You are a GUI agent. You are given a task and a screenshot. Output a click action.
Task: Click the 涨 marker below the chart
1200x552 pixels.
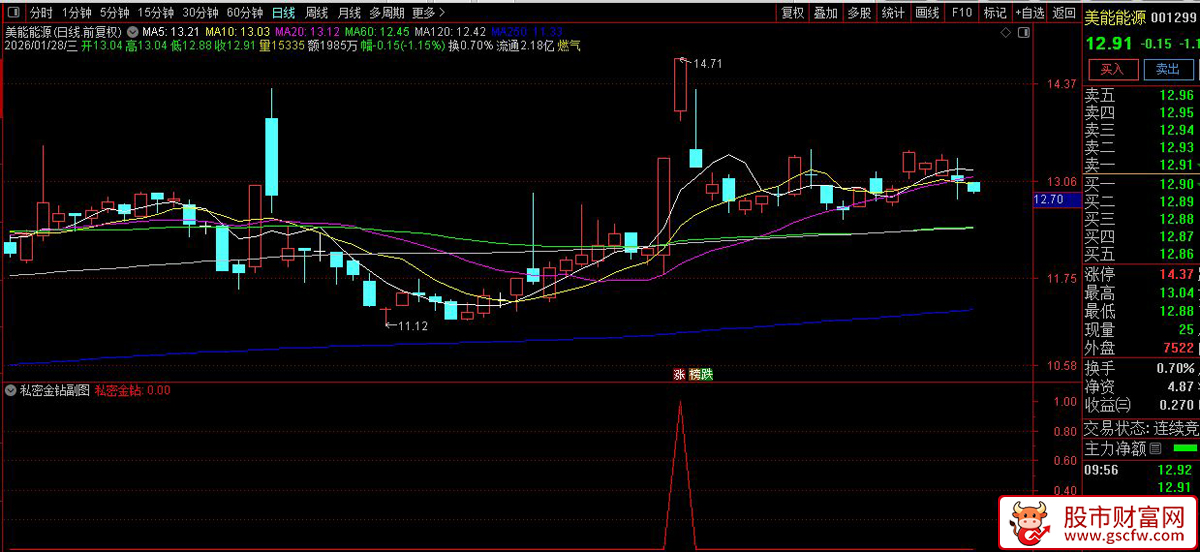680,375
